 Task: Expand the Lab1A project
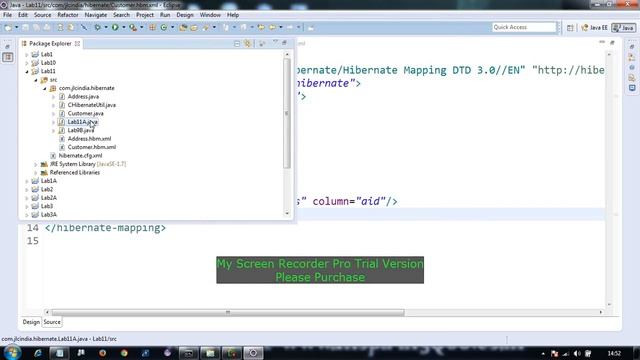click(27, 181)
